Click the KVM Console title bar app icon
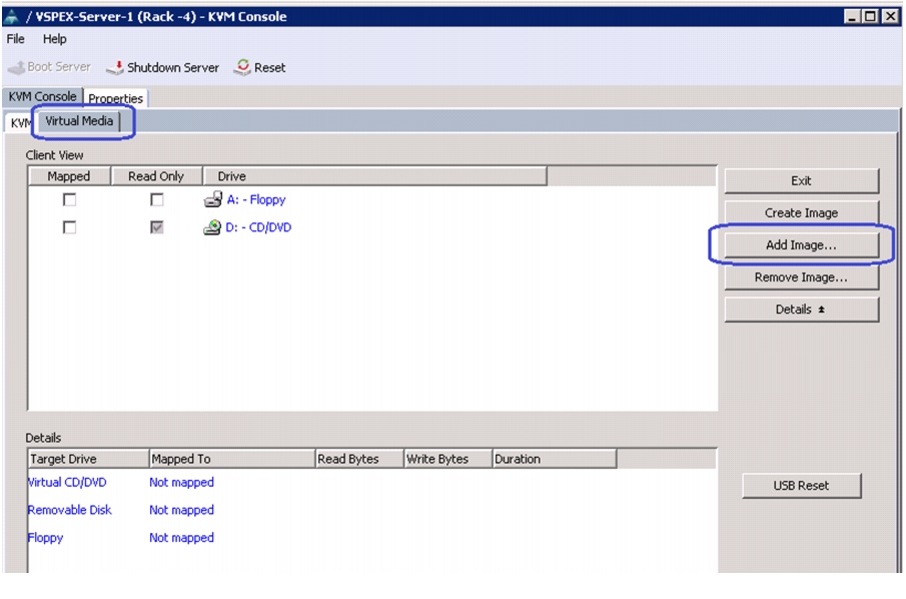 point(12,16)
